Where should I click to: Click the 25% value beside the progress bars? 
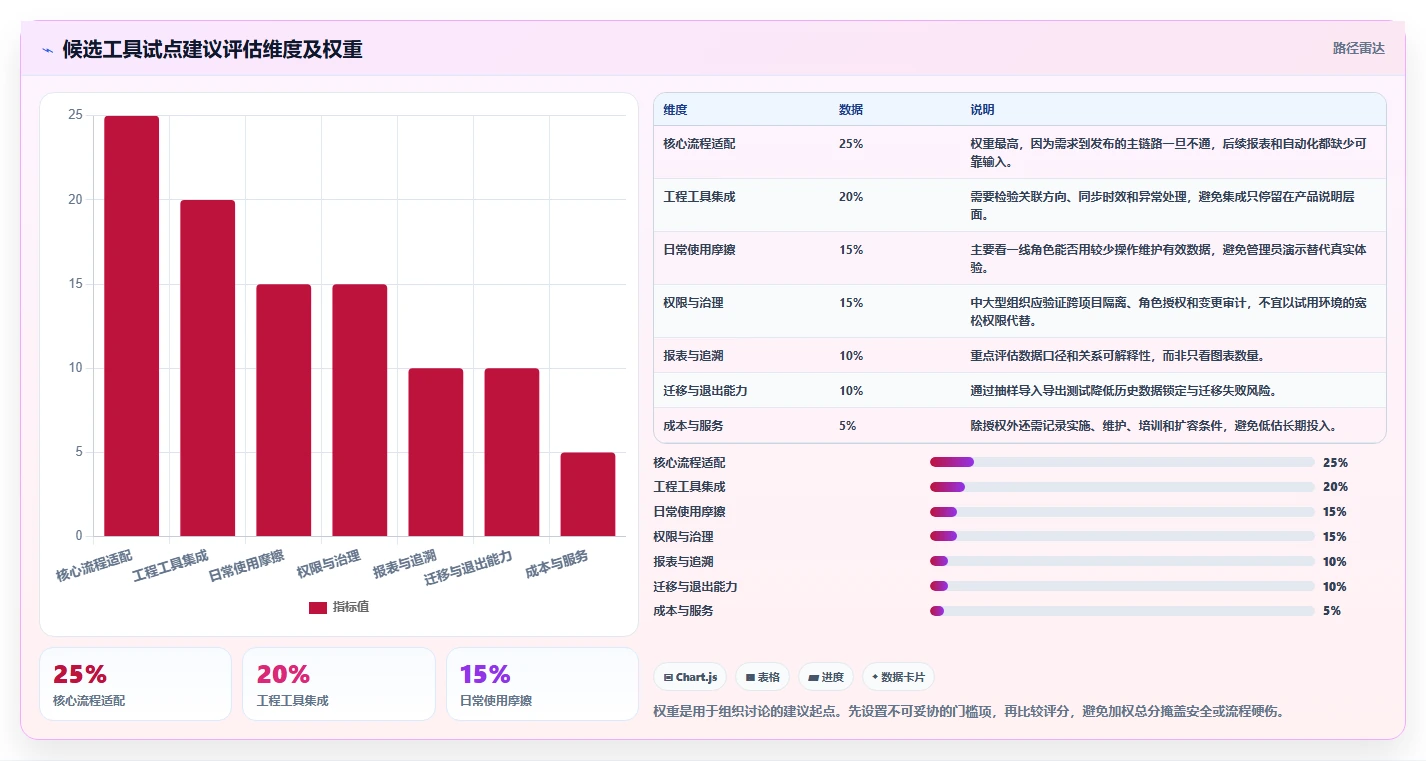pos(1335,463)
